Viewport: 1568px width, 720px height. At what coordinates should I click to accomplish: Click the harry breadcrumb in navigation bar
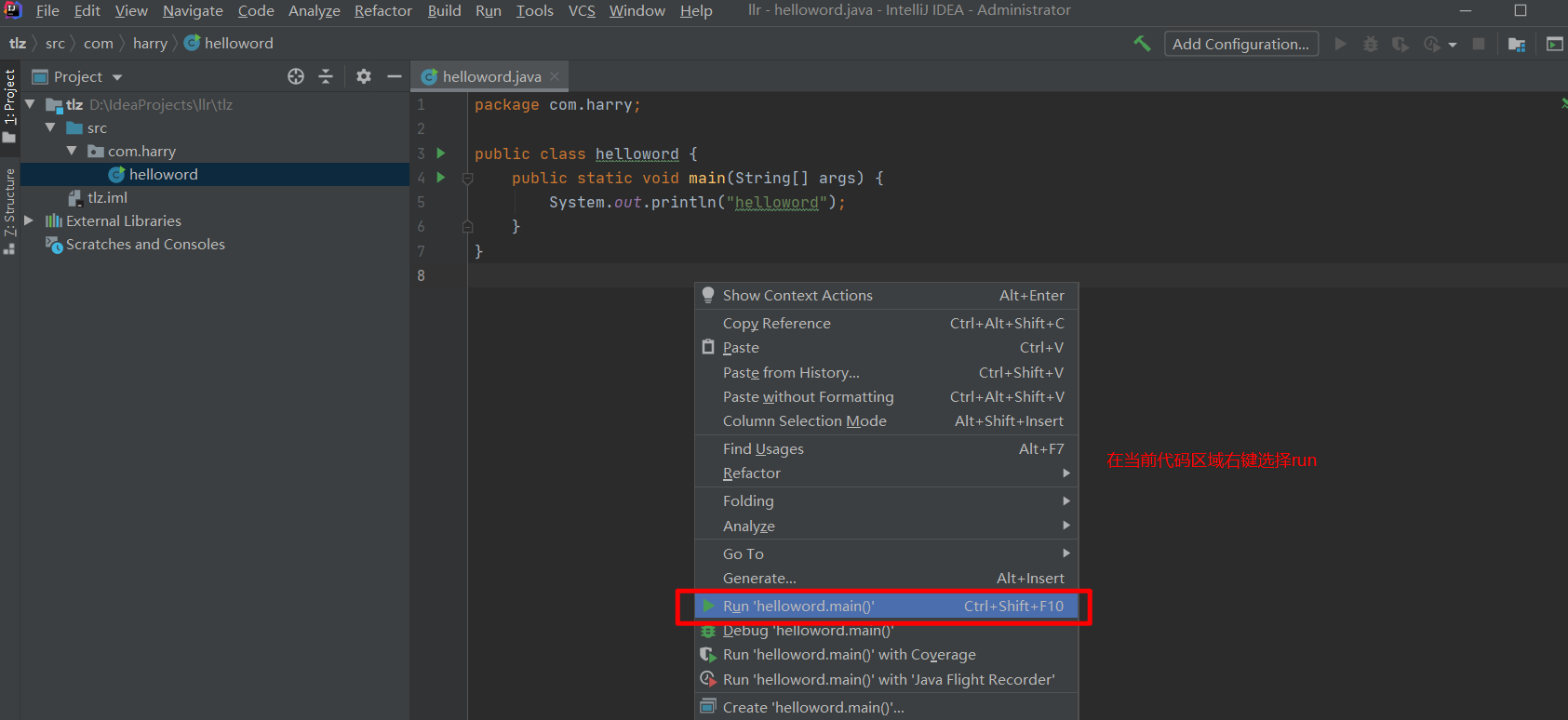[x=150, y=43]
